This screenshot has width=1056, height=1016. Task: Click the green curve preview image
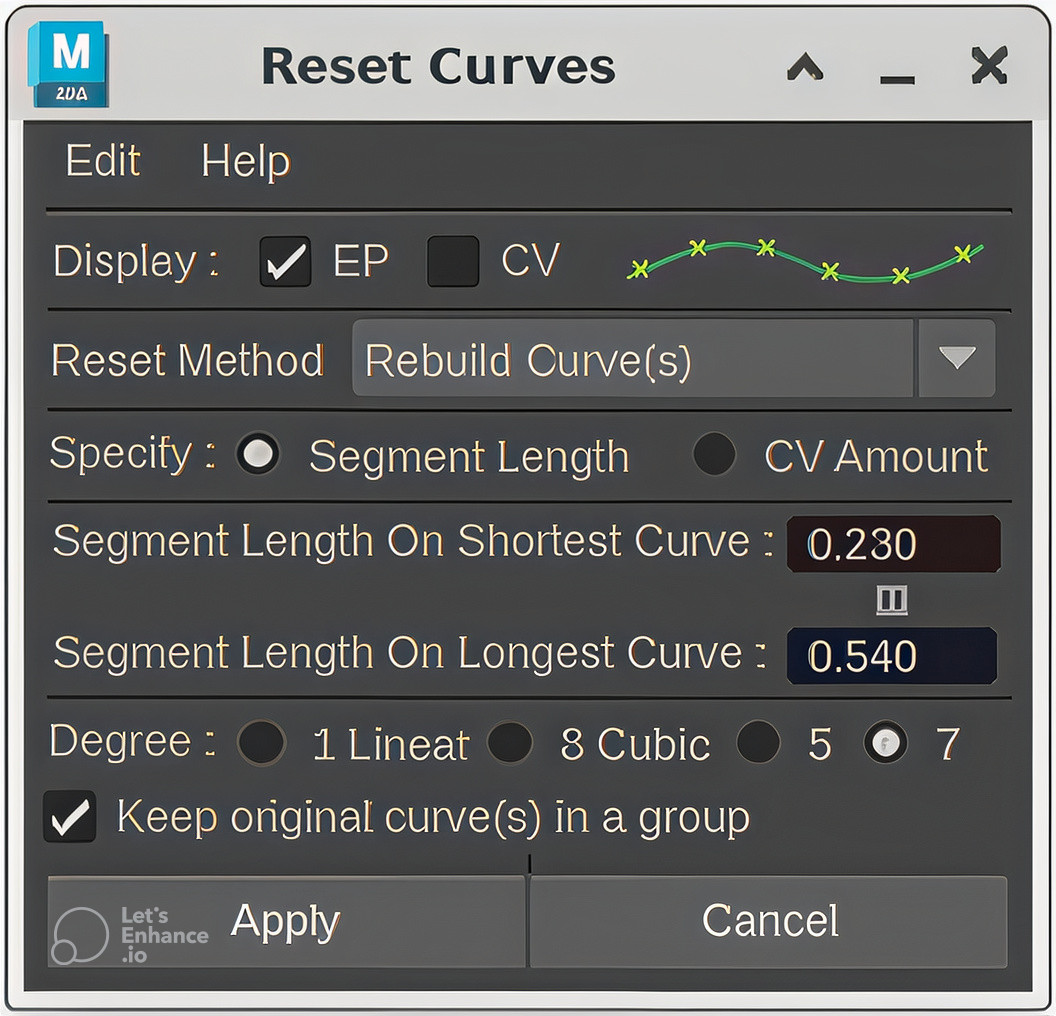point(805,261)
